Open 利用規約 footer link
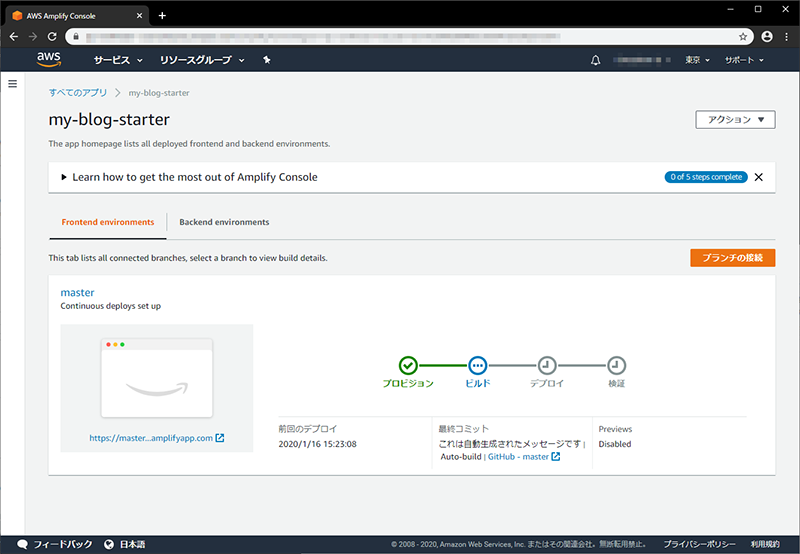 [x=765, y=544]
